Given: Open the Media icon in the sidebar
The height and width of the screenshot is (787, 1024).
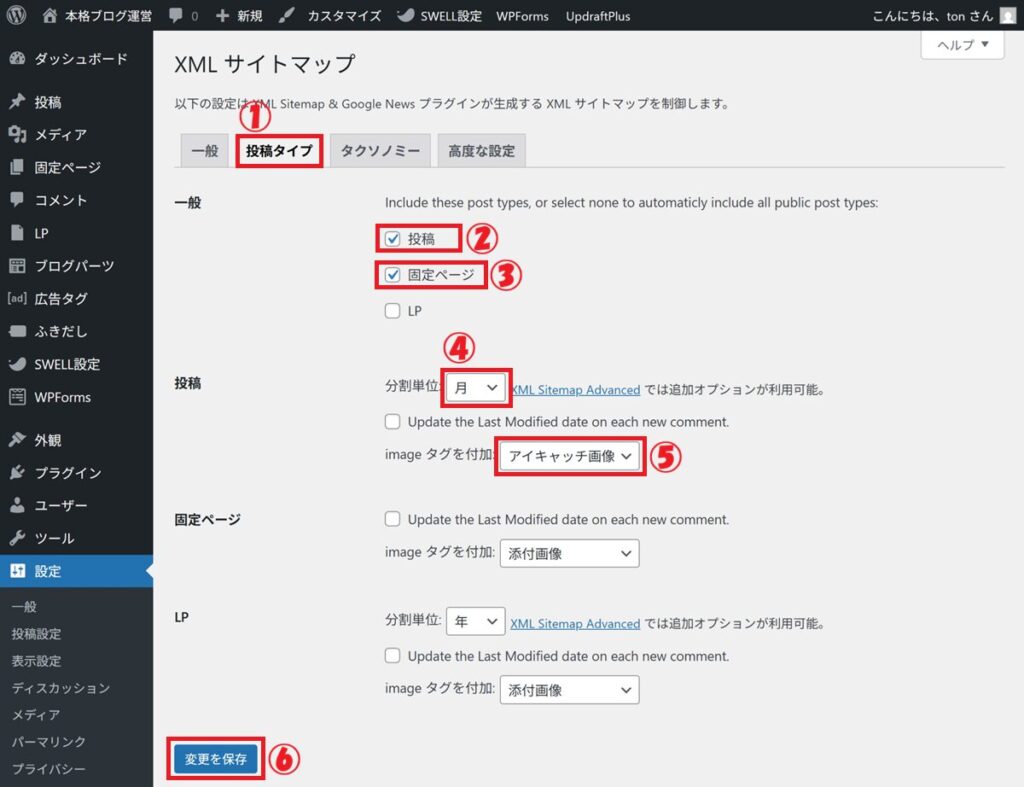Looking at the screenshot, I should (x=17, y=135).
